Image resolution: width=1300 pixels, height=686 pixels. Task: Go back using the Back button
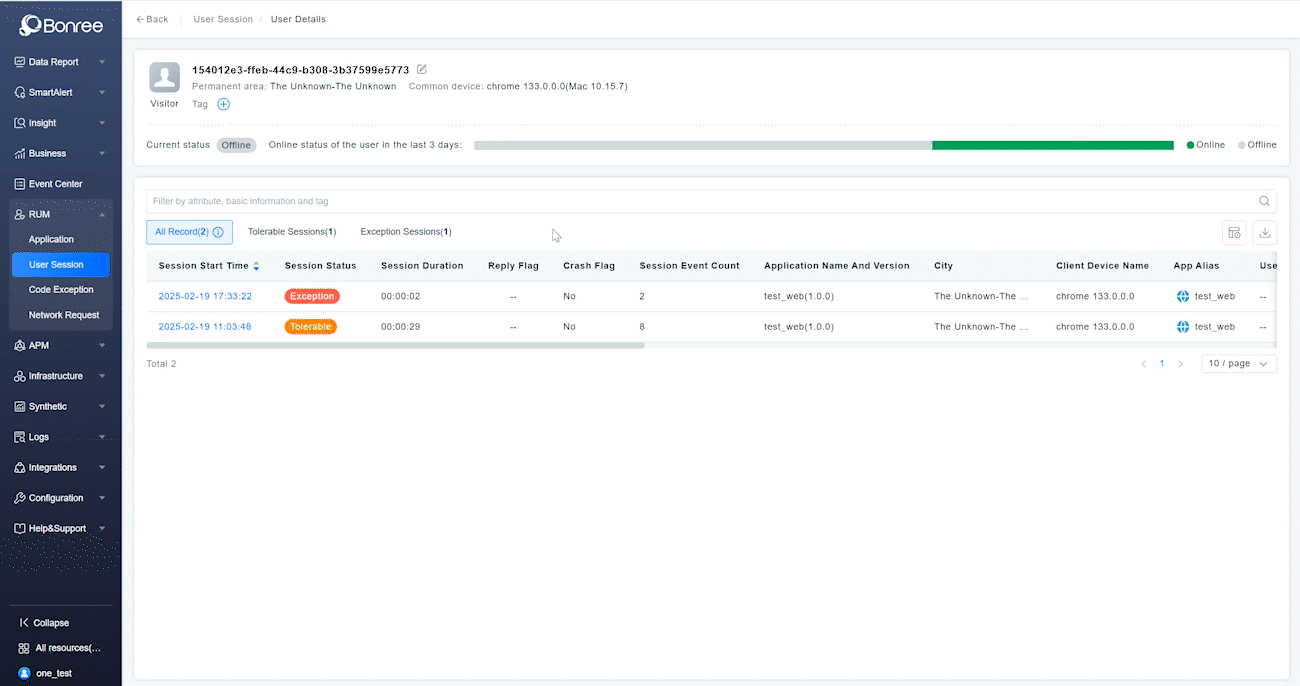click(152, 19)
